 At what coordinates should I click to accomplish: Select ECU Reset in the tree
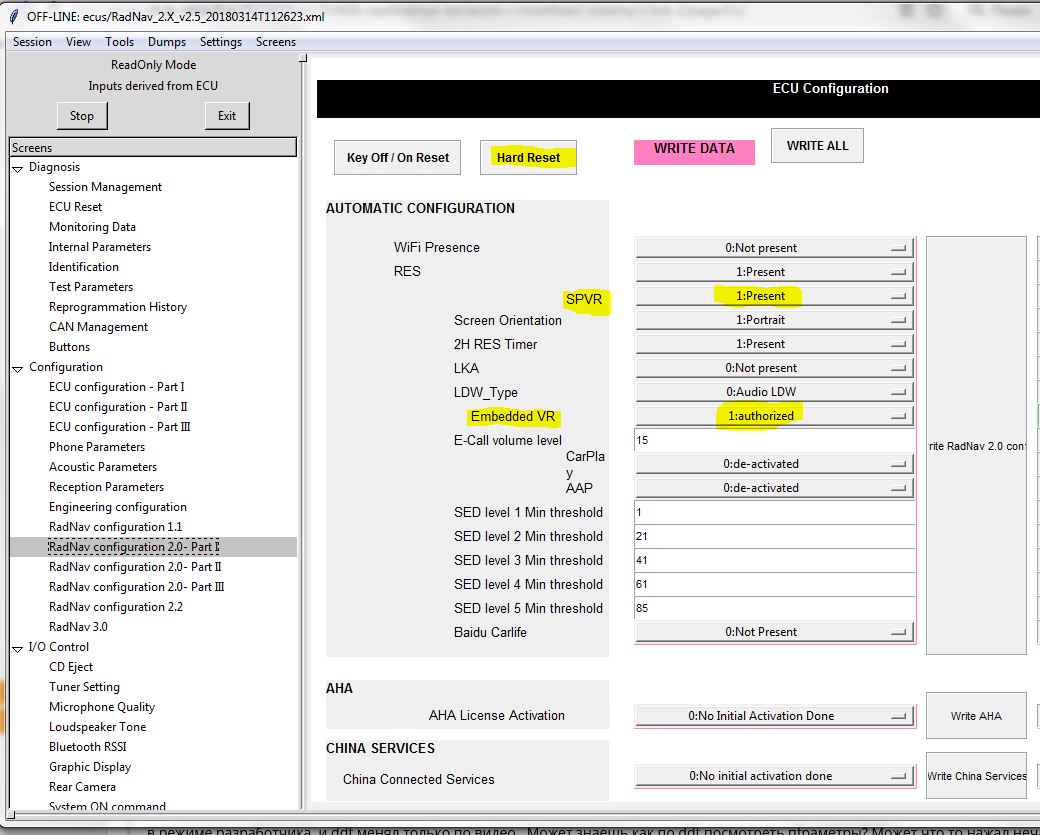tap(75, 207)
